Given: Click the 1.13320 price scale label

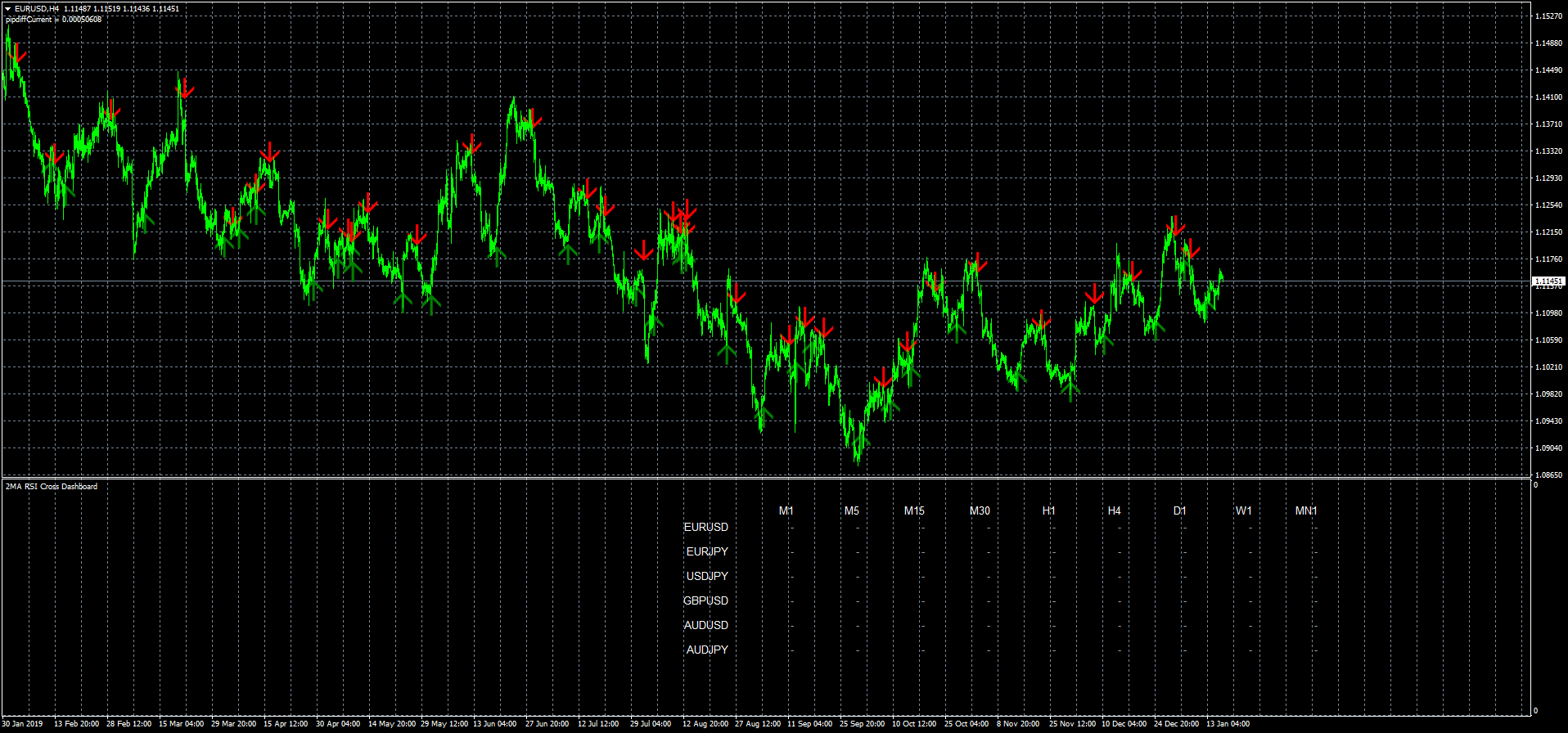Looking at the screenshot, I should (x=1548, y=151).
